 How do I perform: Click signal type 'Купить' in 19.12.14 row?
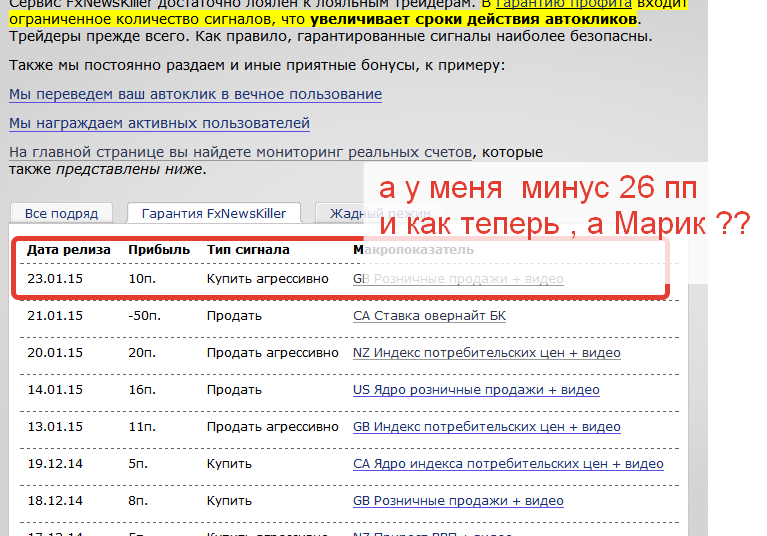coord(229,464)
